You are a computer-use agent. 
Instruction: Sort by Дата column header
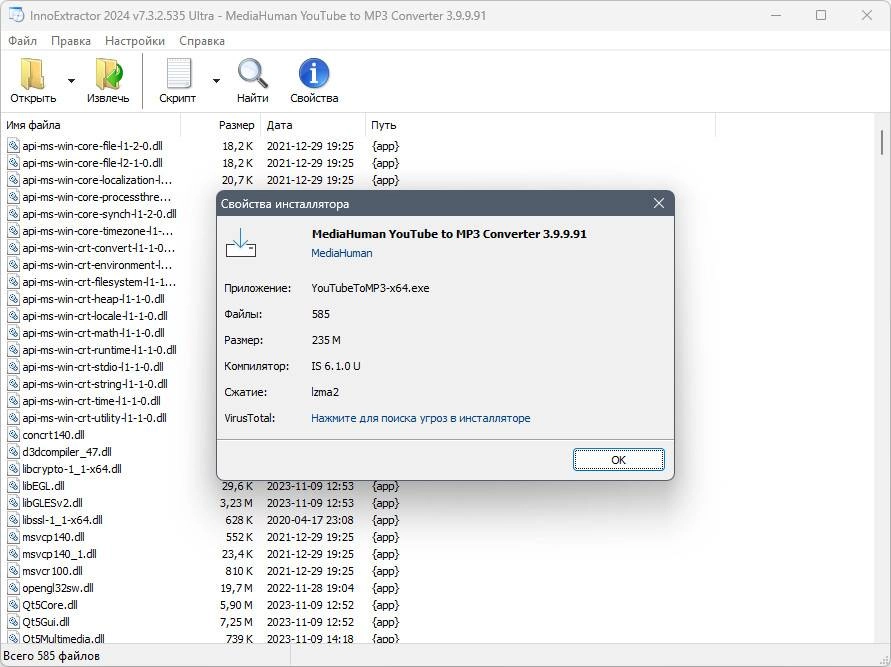coord(313,125)
